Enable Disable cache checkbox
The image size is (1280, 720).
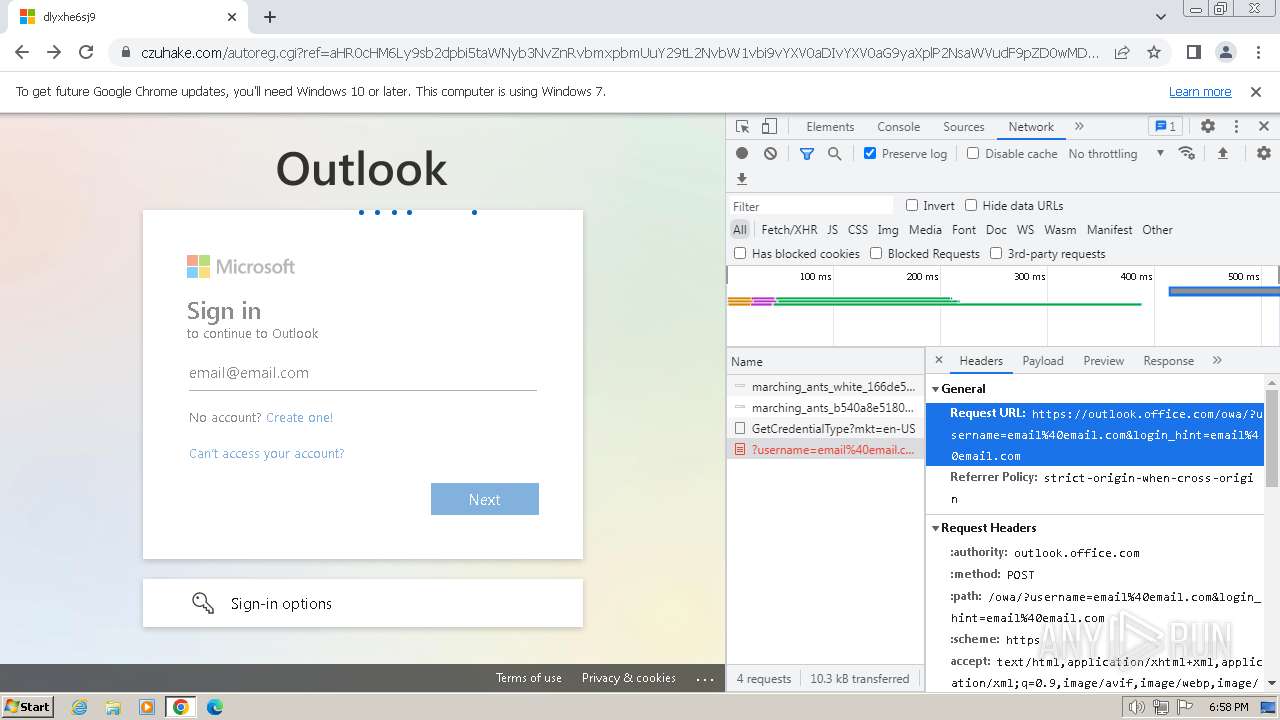[x=973, y=153]
